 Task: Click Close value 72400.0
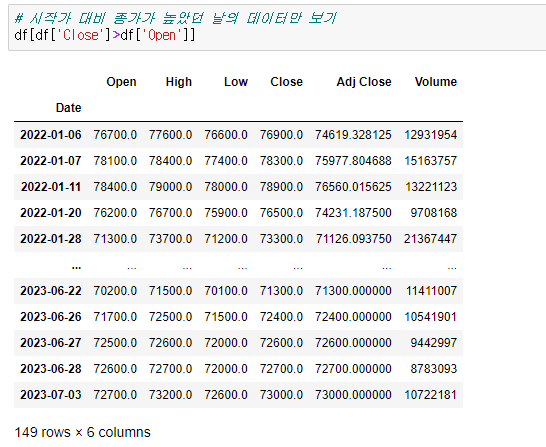pyautogui.click(x=281, y=317)
